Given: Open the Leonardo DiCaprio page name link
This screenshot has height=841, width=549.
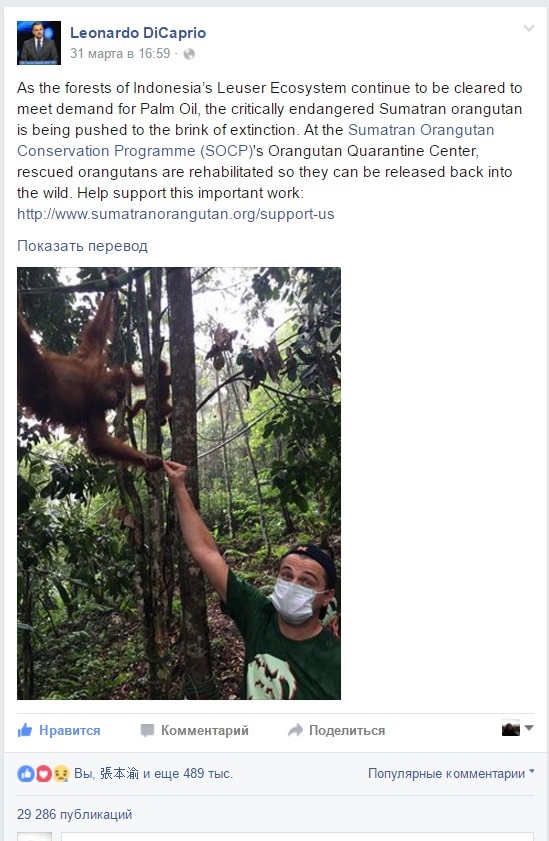Looking at the screenshot, I should (138, 33).
